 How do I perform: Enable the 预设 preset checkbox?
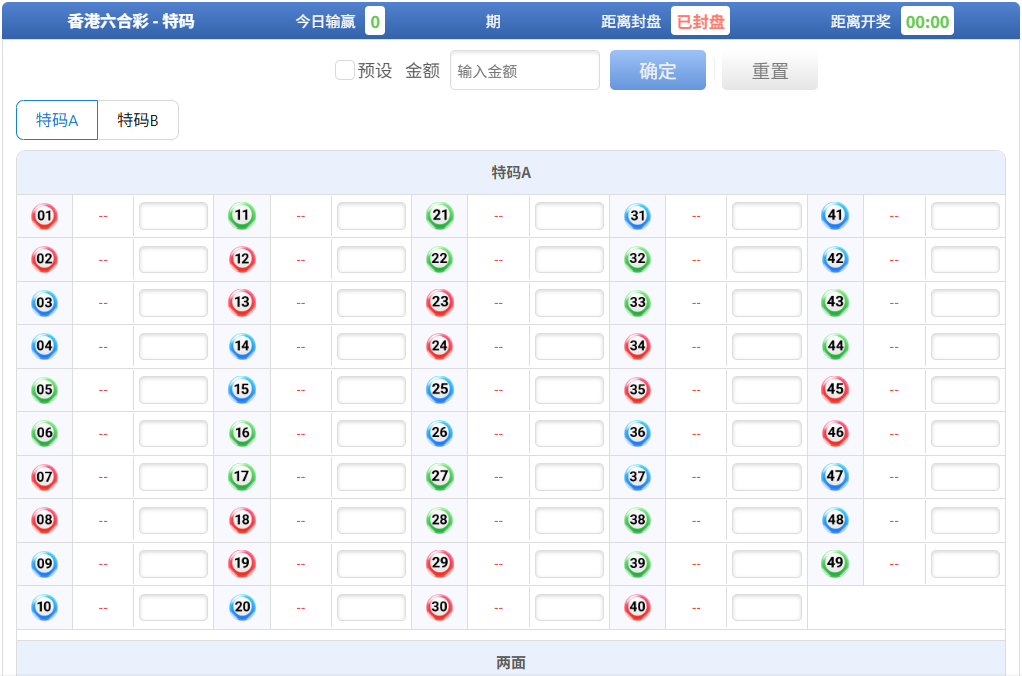point(343,70)
